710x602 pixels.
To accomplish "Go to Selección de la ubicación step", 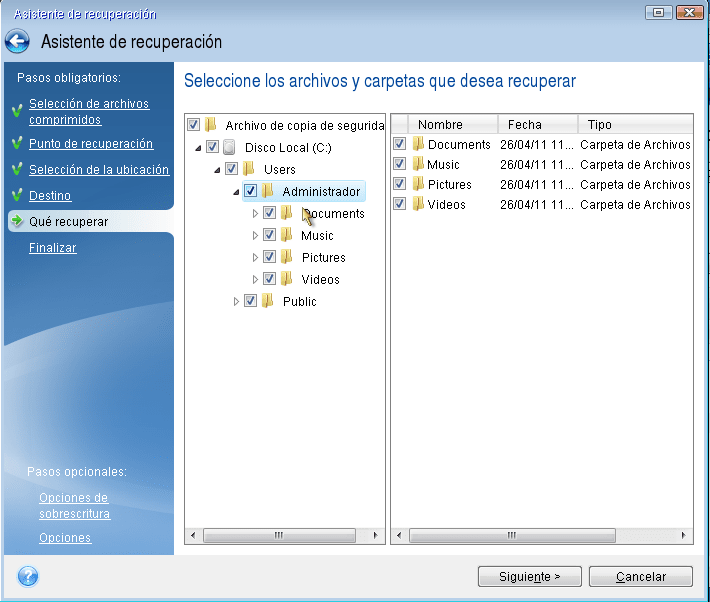I will pos(99,169).
